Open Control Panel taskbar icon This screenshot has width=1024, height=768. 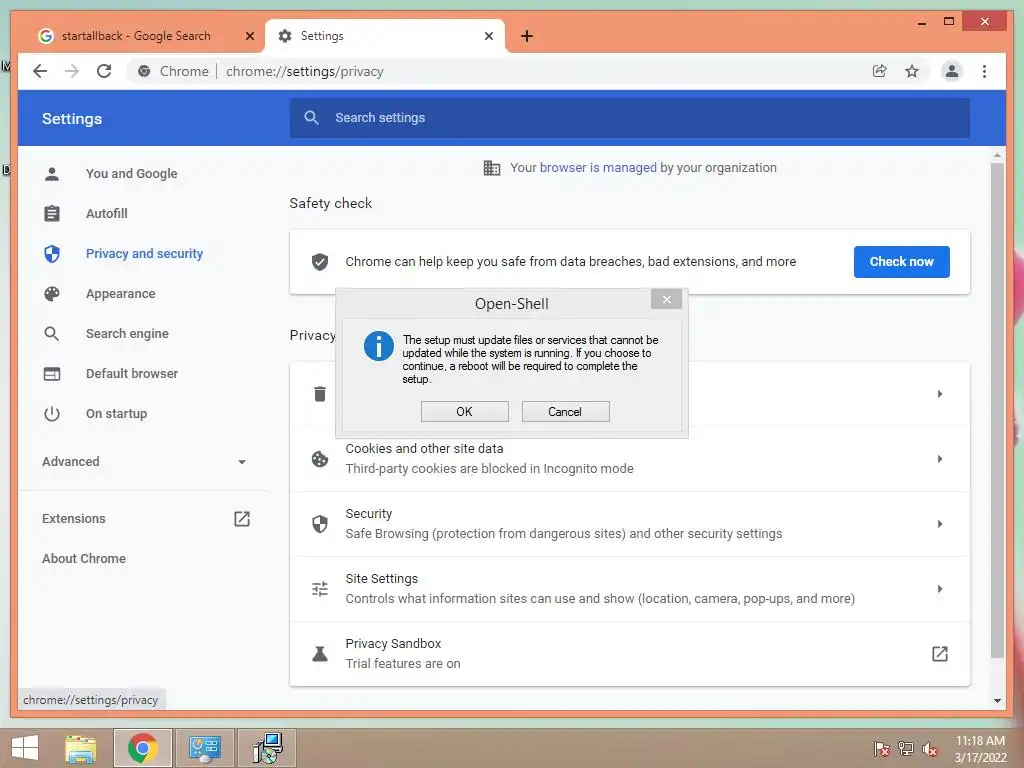pos(204,748)
